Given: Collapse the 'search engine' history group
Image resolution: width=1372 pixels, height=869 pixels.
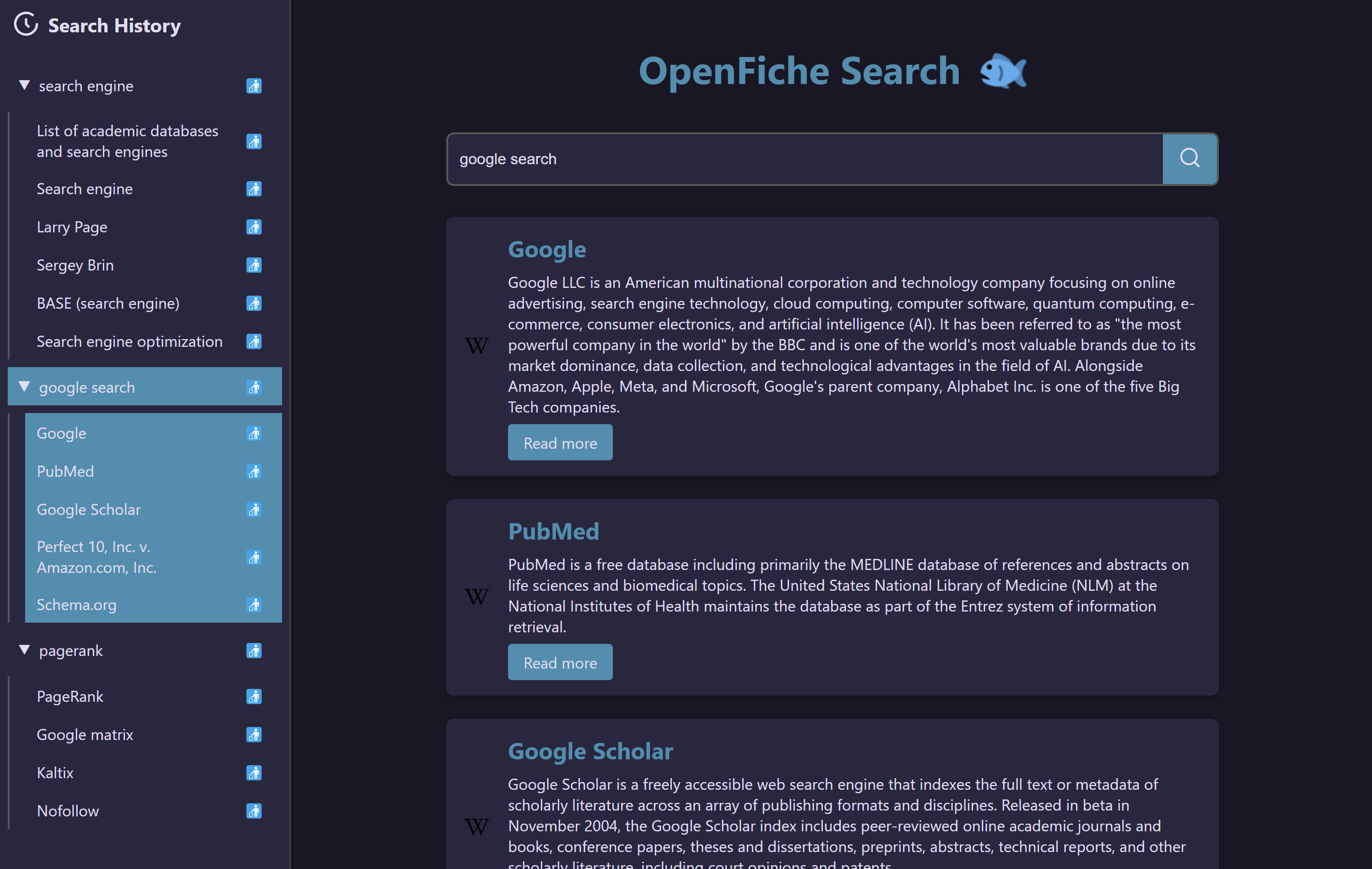Looking at the screenshot, I should click(25, 85).
